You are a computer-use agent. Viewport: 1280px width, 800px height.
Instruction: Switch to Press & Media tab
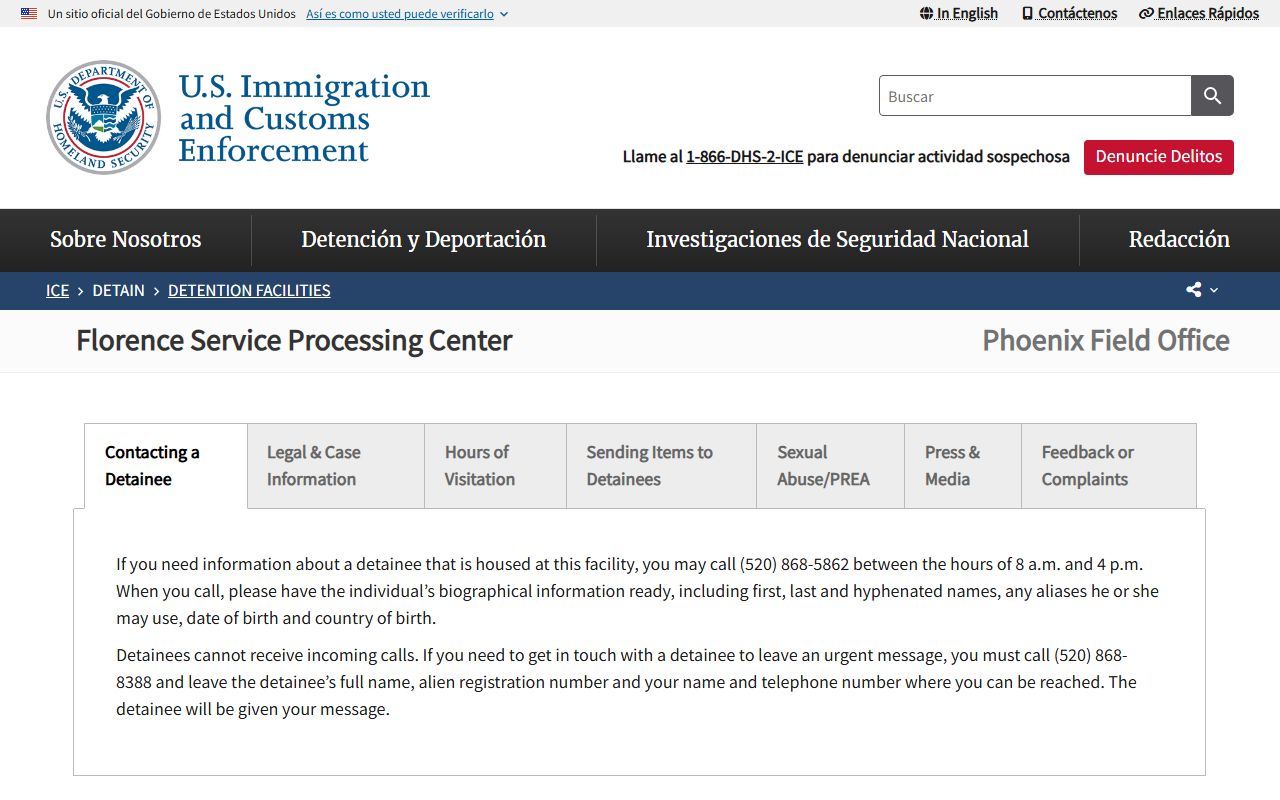coord(963,466)
